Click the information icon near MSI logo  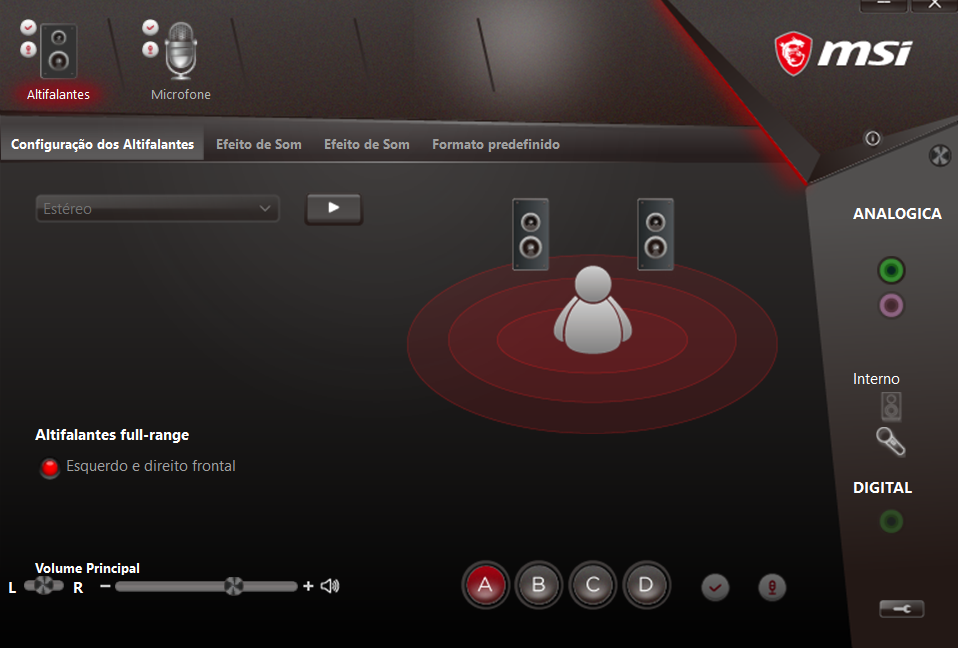pos(872,139)
